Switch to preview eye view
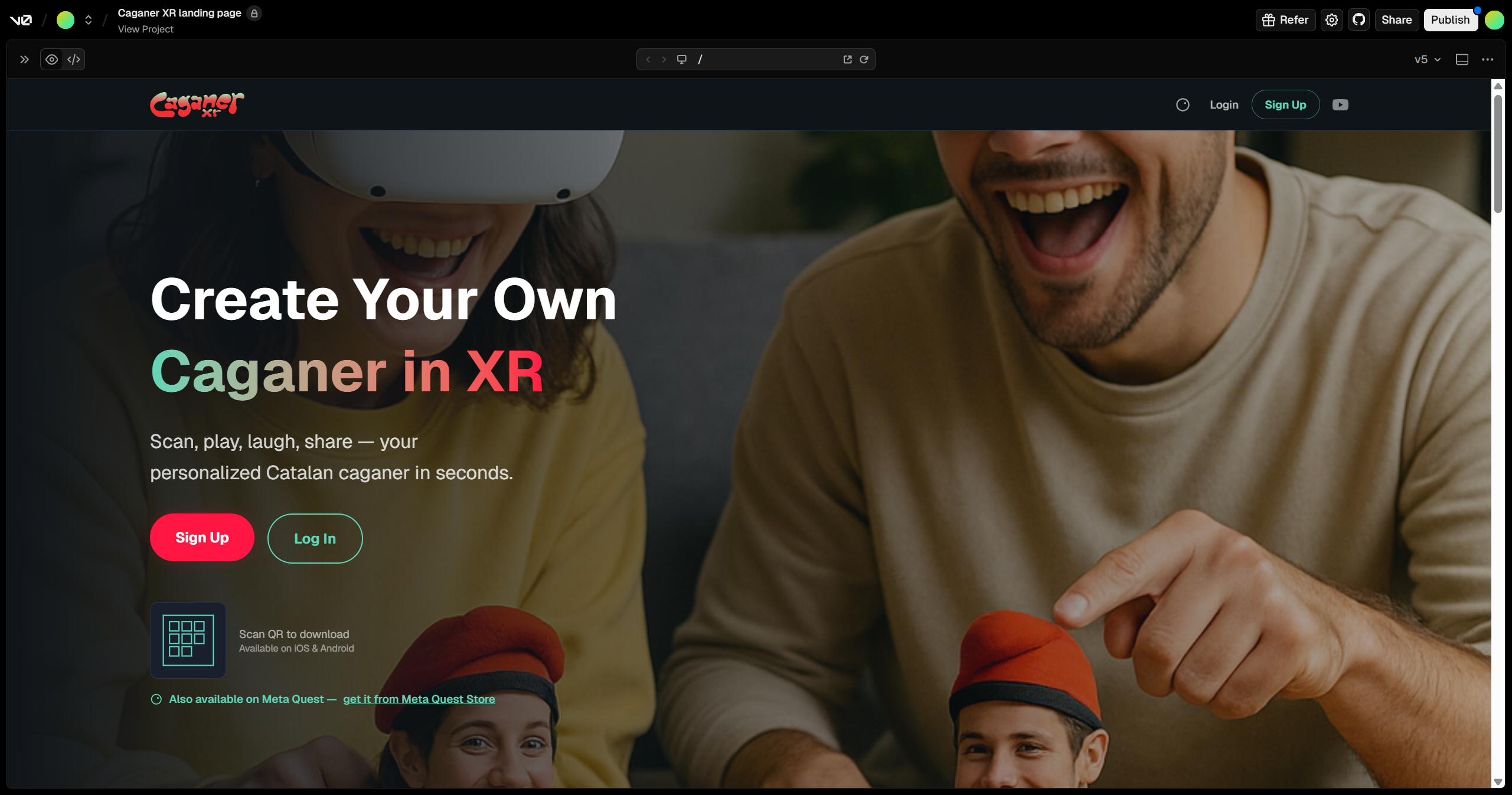This screenshot has width=1512, height=795. [x=52, y=60]
